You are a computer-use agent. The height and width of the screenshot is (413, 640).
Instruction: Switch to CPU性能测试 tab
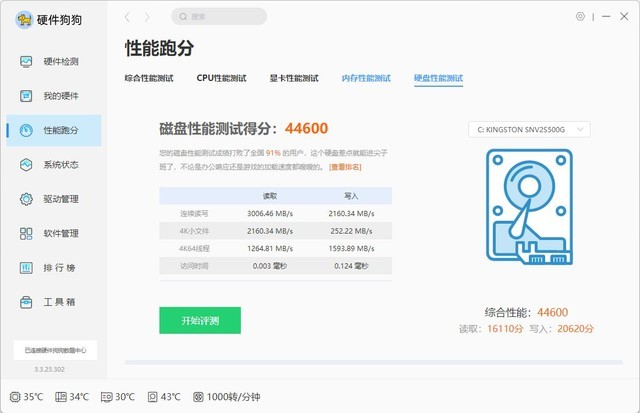click(221, 78)
